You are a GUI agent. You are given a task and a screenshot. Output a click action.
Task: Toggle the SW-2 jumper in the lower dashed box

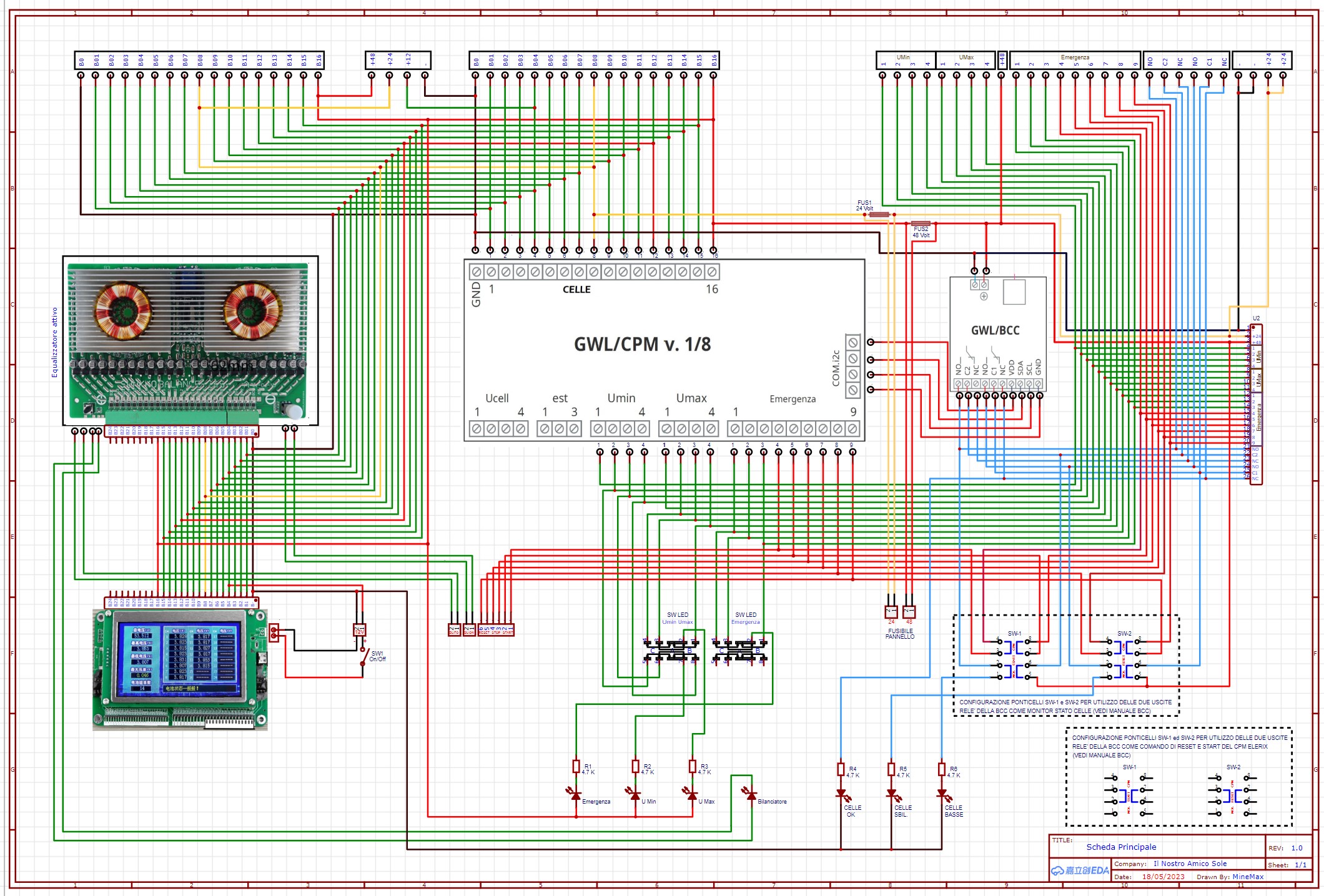click(x=1232, y=795)
